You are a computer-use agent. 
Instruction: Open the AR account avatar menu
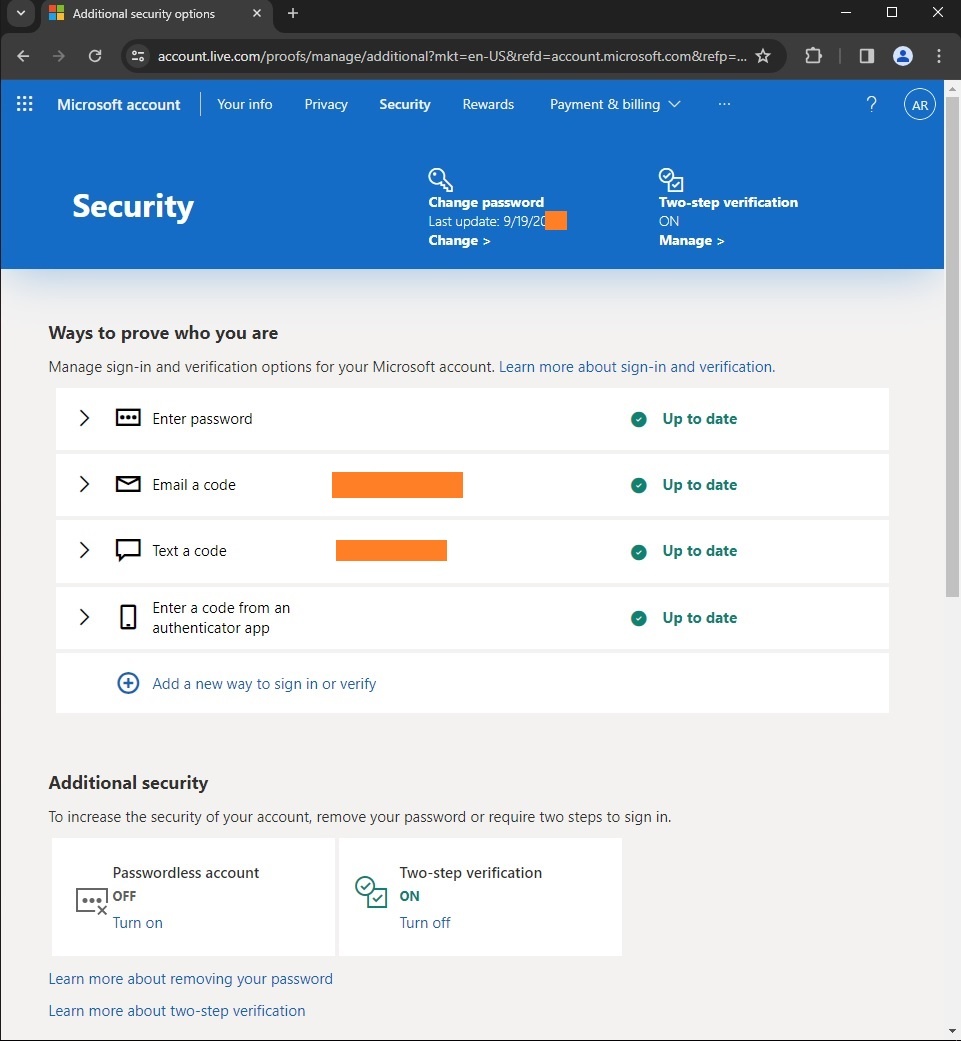[919, 104]
